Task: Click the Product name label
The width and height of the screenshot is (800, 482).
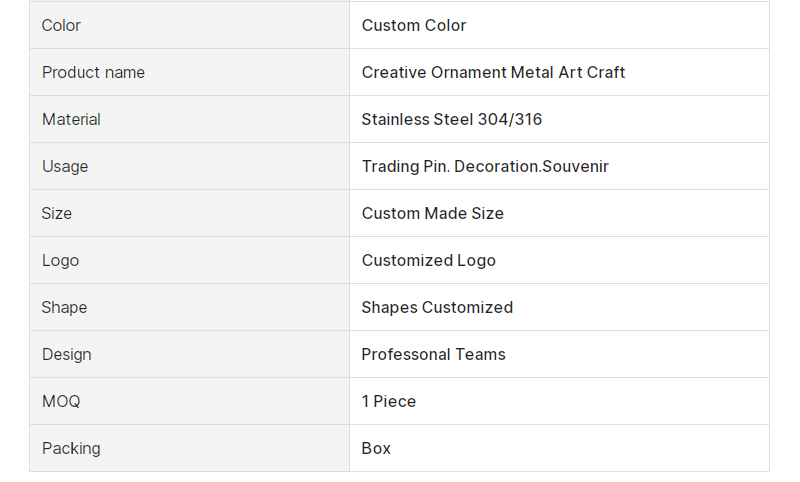Action: click(93, 72)
